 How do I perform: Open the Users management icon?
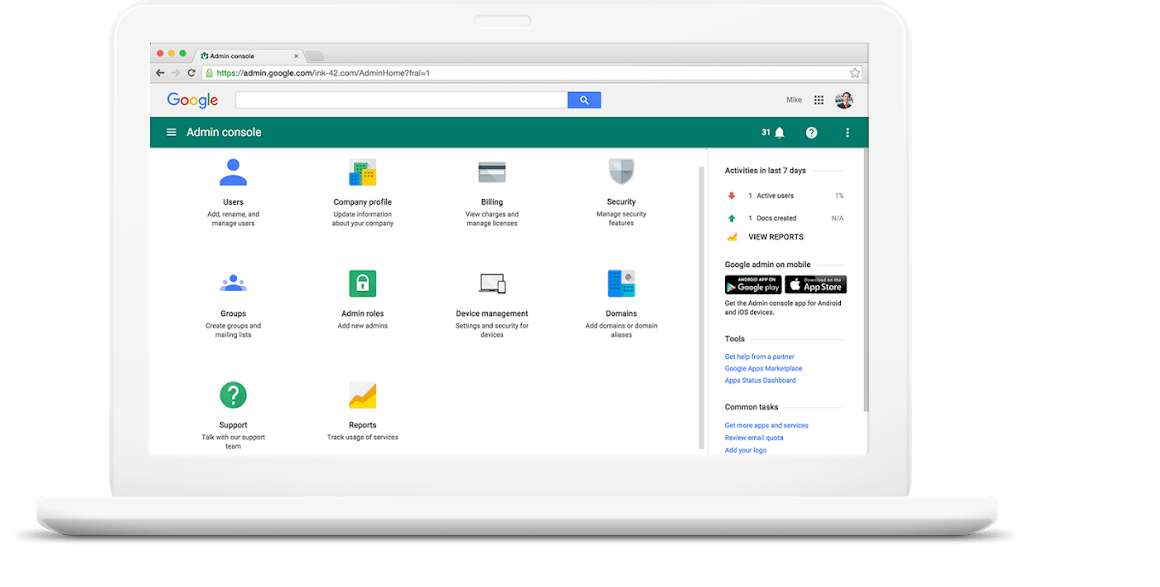pyautogui.click(x=233, y=173)
